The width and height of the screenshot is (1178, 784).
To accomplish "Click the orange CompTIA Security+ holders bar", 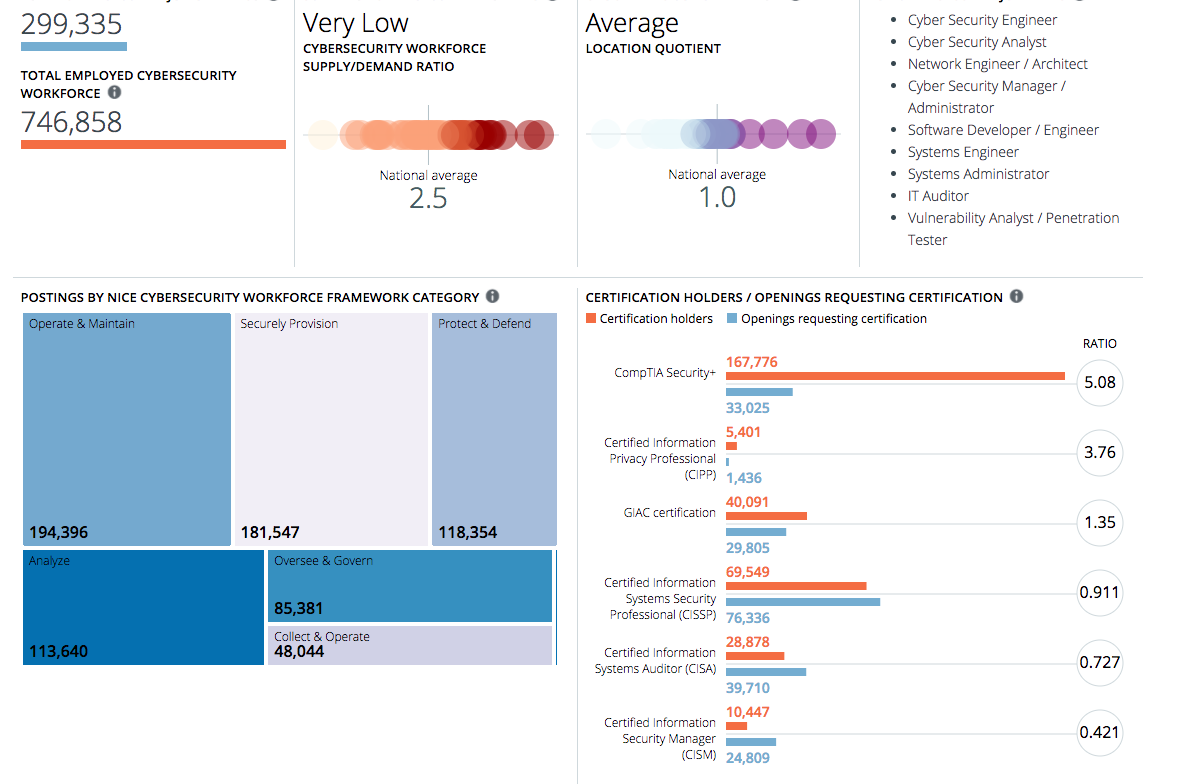I will (x=895, y=376).
